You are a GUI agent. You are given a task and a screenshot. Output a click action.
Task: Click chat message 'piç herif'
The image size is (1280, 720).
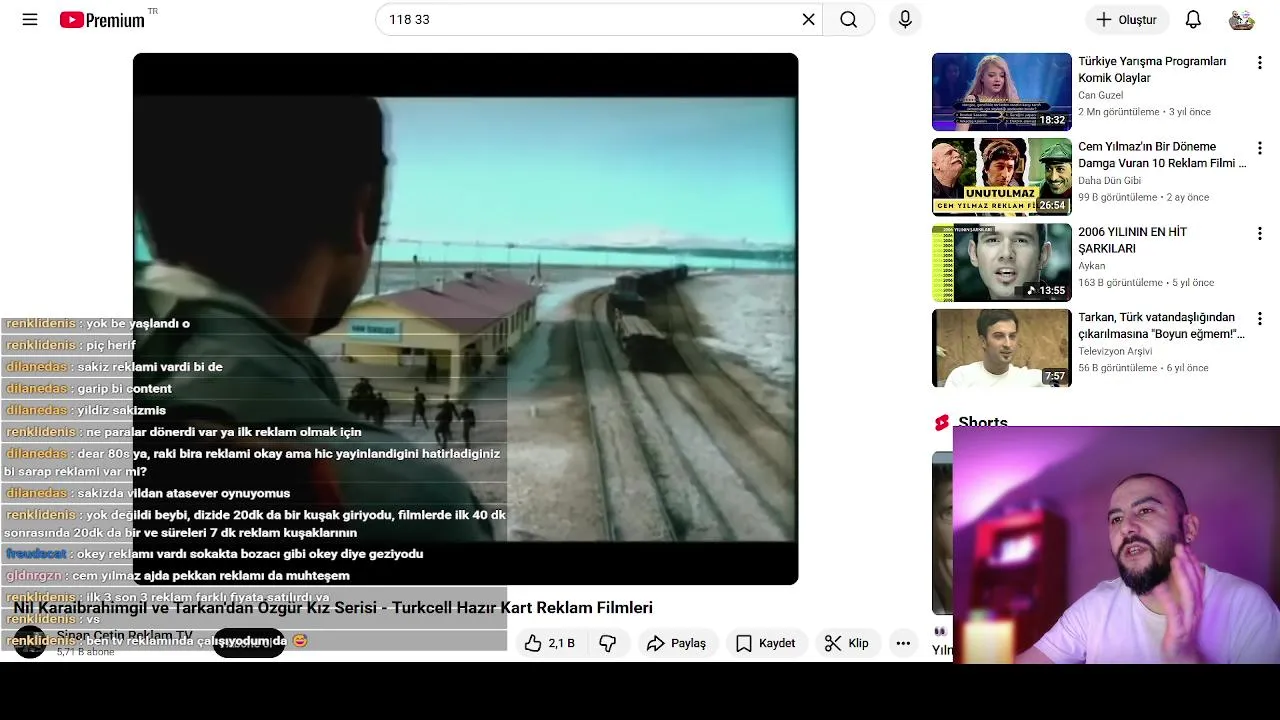point(111,345)
